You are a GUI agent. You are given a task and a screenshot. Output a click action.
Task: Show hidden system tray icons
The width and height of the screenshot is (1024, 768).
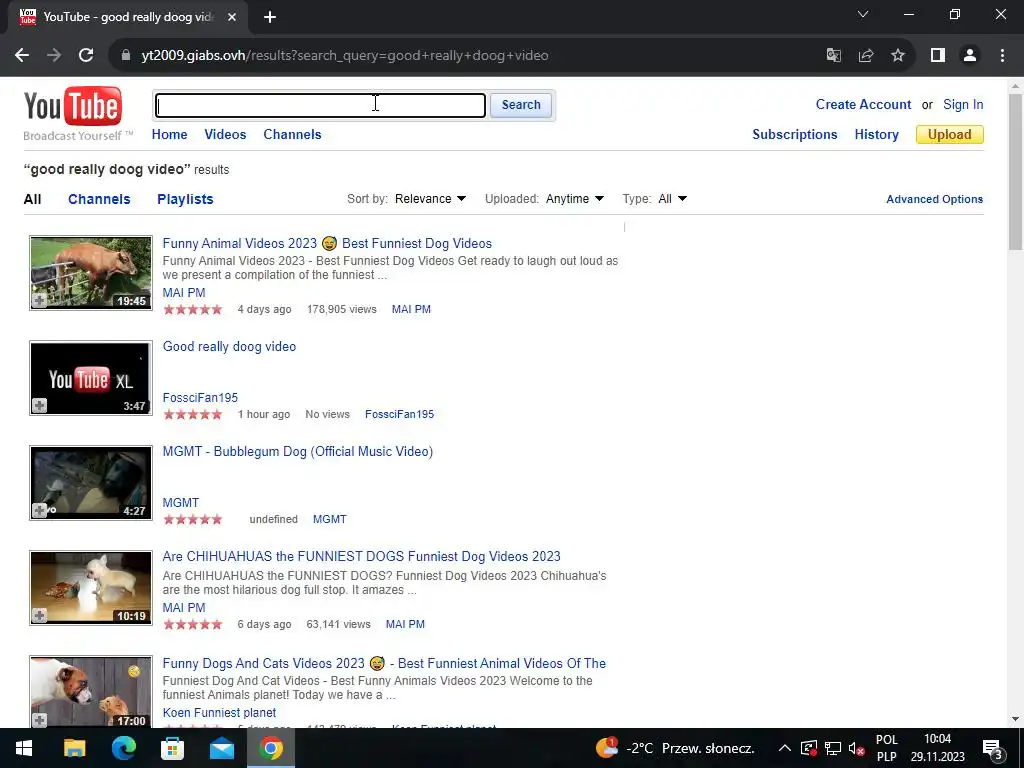pyautogui.click(x=785, y=748)
